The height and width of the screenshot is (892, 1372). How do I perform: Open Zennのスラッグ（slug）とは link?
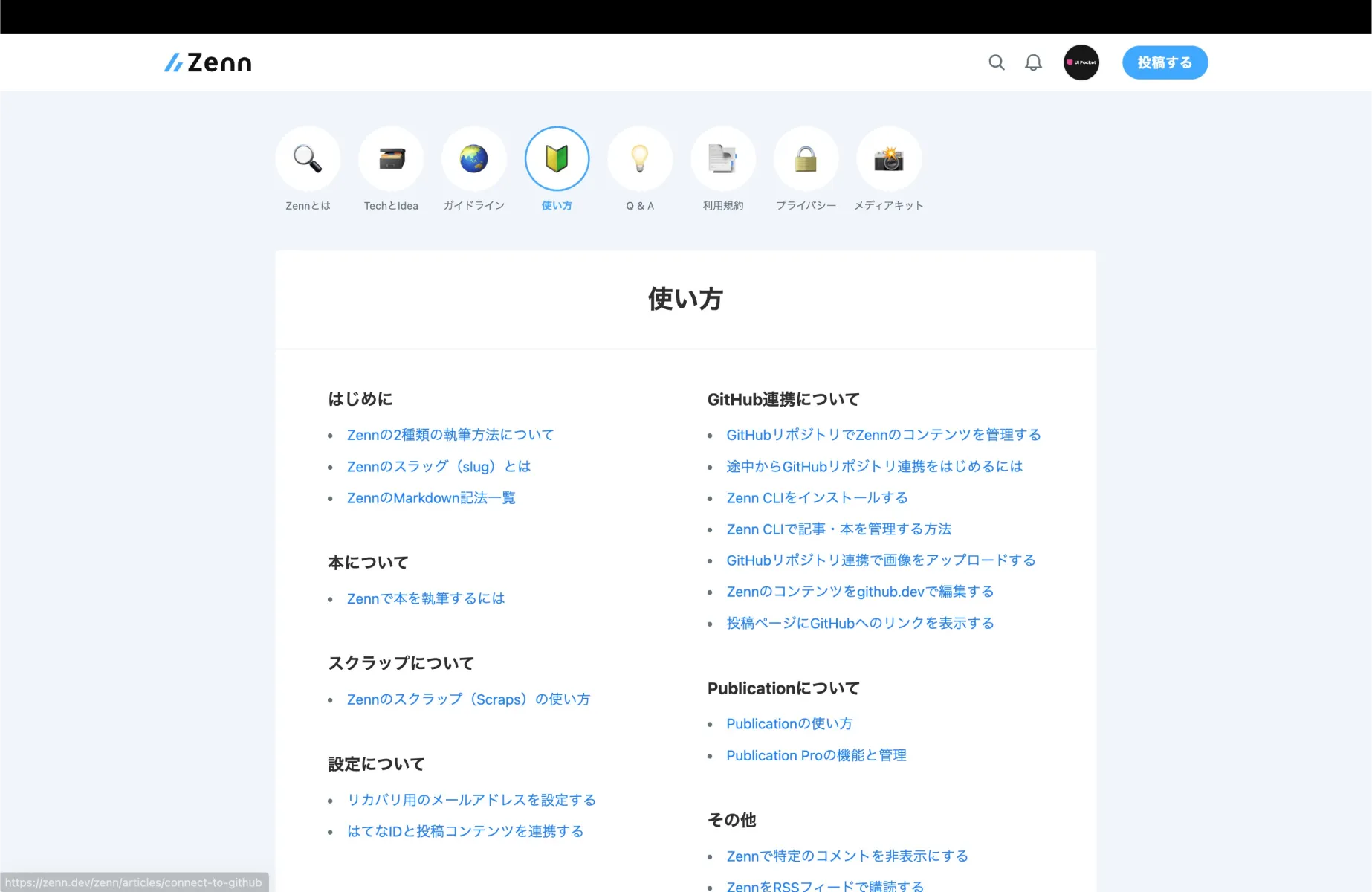(439, 466)
